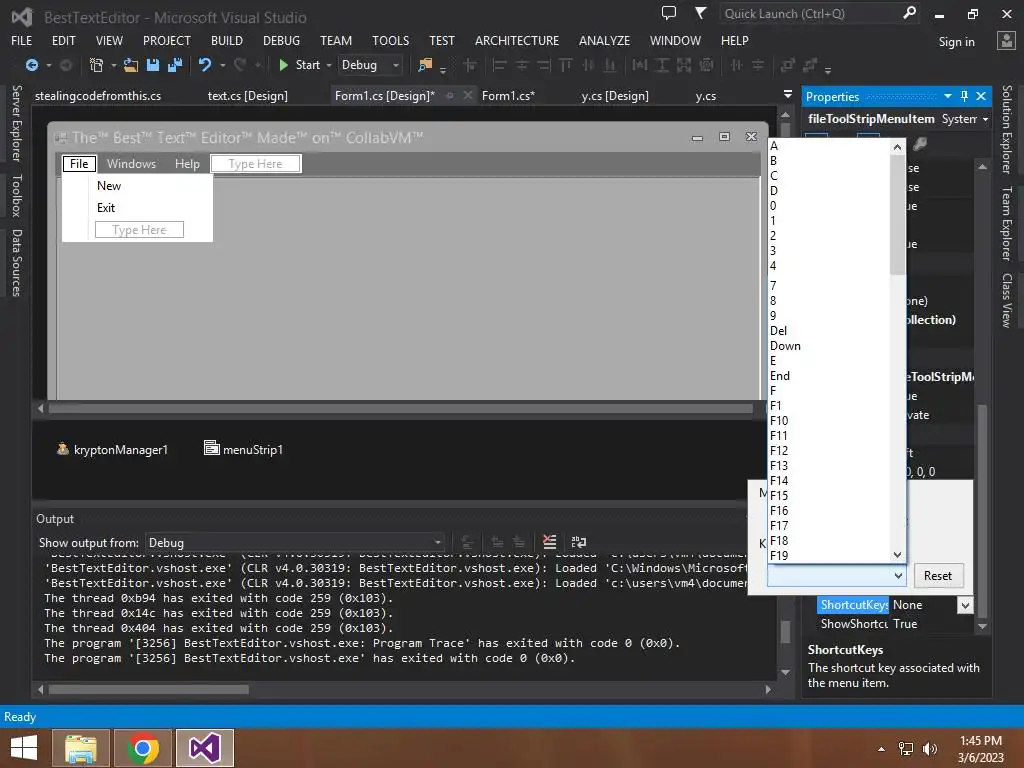Switch to y.cs [Design] tab
This screenshot has width=1024, height=768.
[615, 95]
